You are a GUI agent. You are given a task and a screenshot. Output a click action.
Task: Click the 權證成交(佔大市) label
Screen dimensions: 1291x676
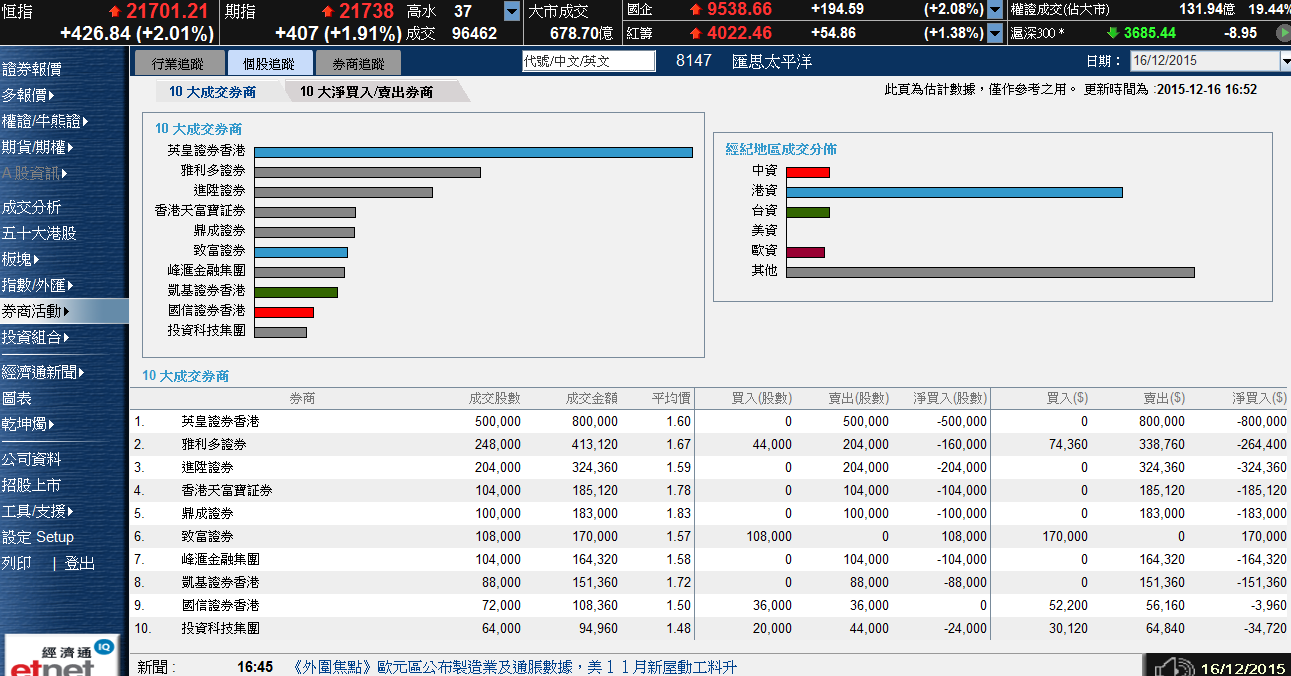pyautogui.click(x=1060, y=9)
